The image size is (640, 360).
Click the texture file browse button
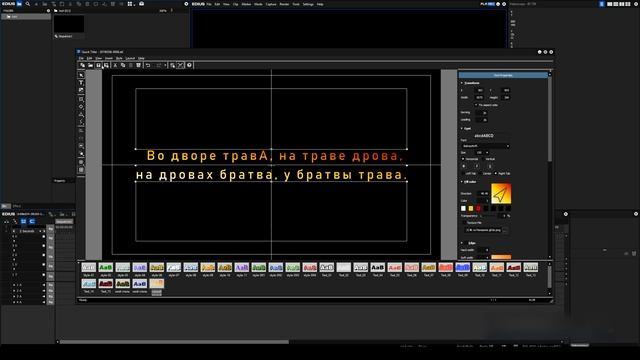[x=505, y=231]
